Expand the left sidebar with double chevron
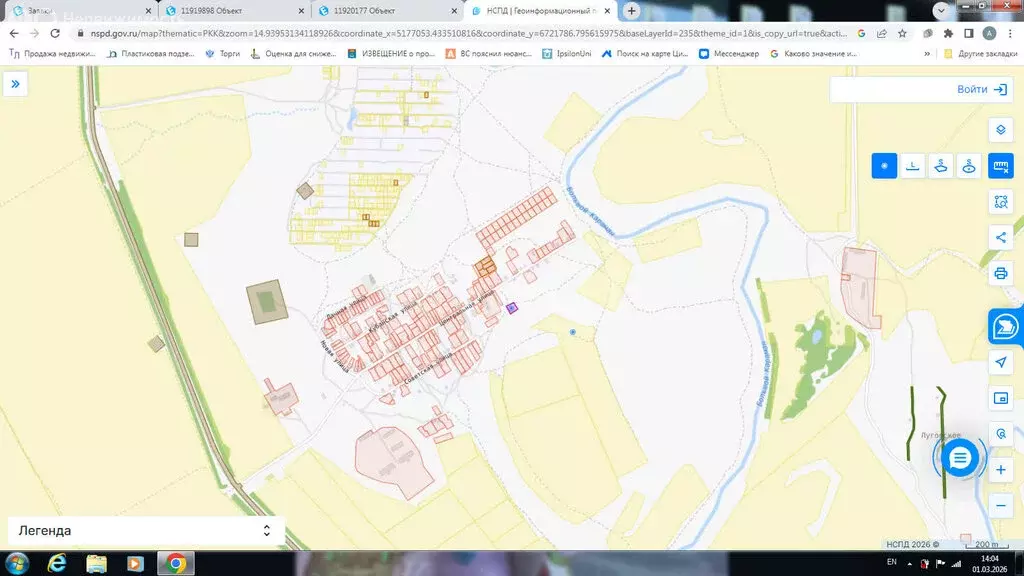1024x576 pixels. coord(15,84)
